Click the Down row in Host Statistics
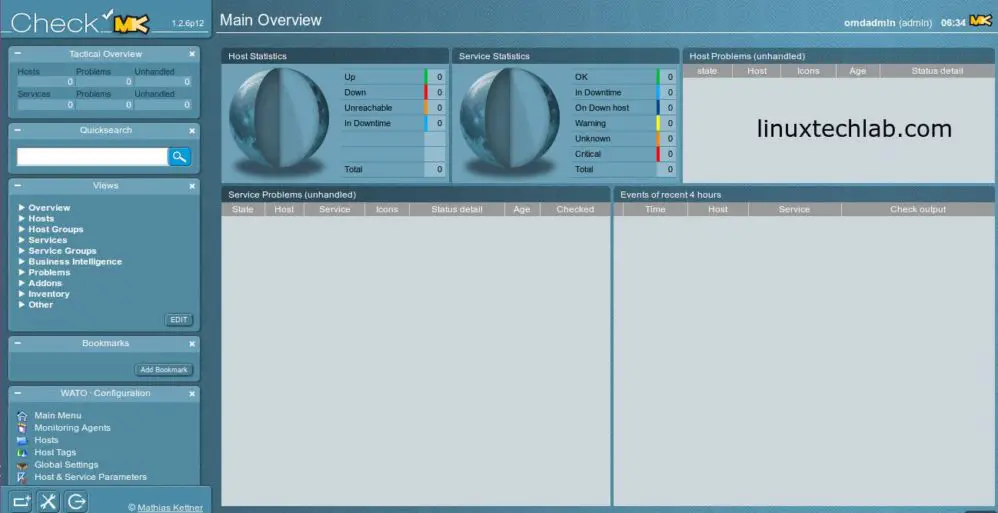Image resolution: width=998 pixels, height=513 pixels. 393,92
